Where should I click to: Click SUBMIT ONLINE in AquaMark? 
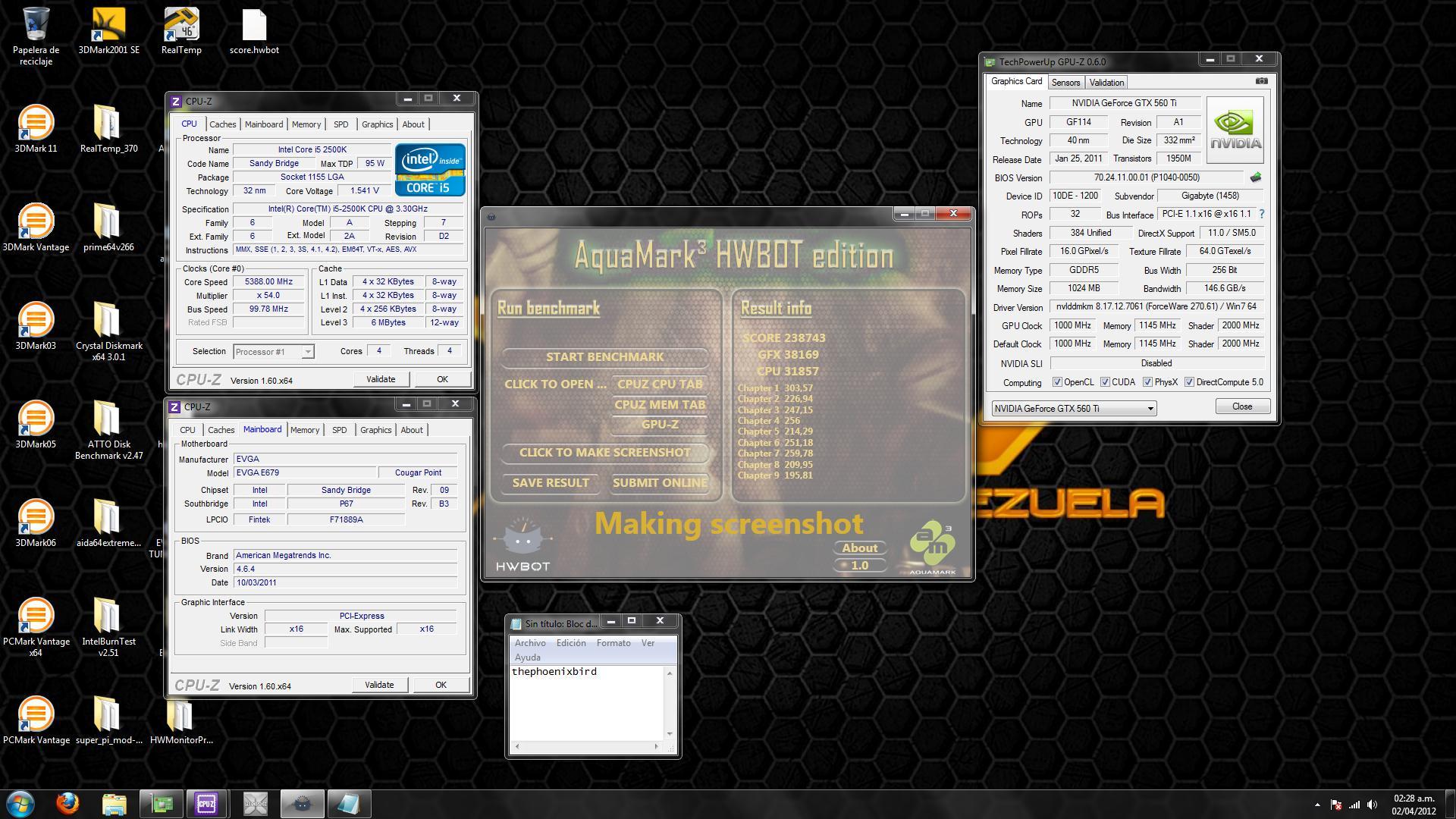[x=660, y=482]
